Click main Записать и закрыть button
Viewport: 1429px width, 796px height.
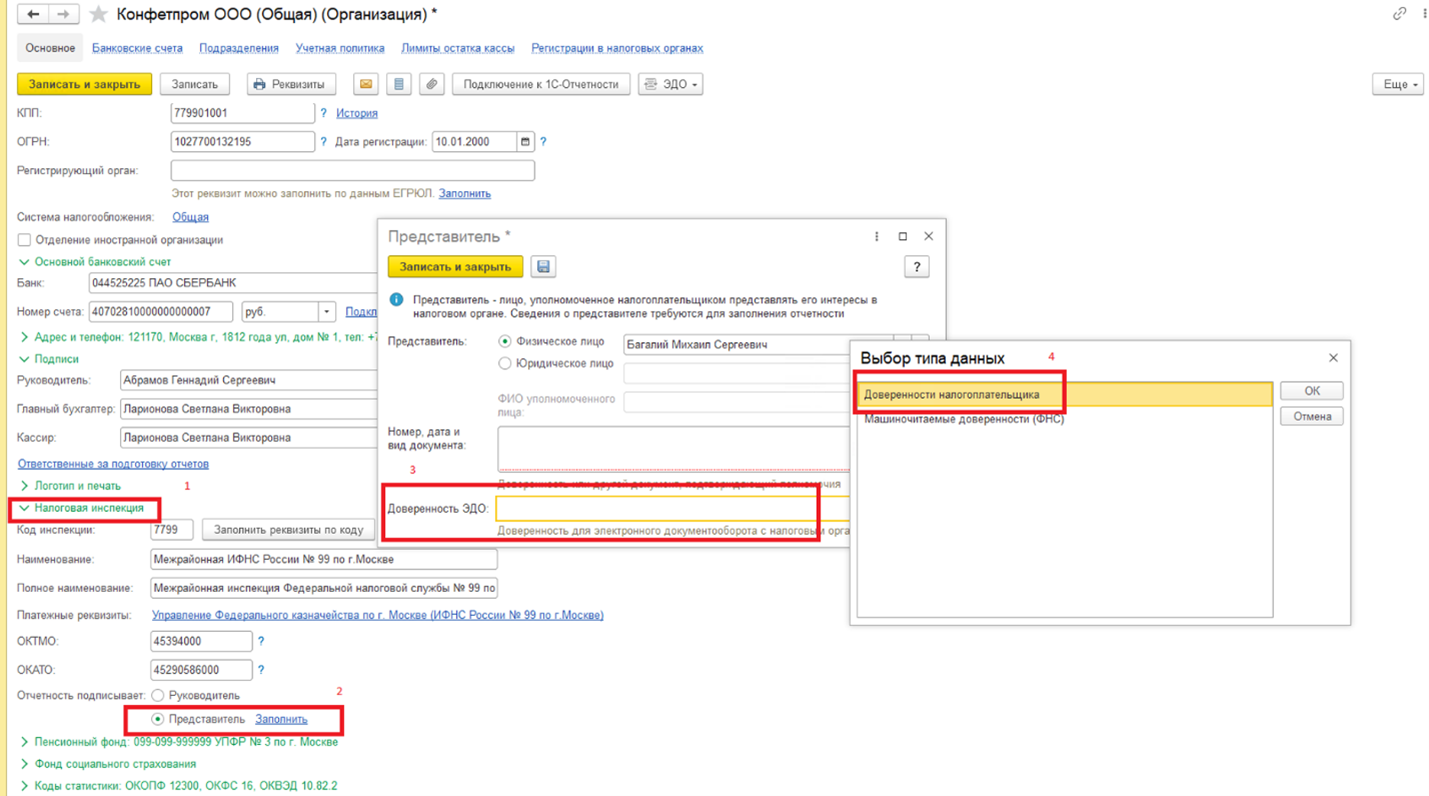[x=84, y=84]
